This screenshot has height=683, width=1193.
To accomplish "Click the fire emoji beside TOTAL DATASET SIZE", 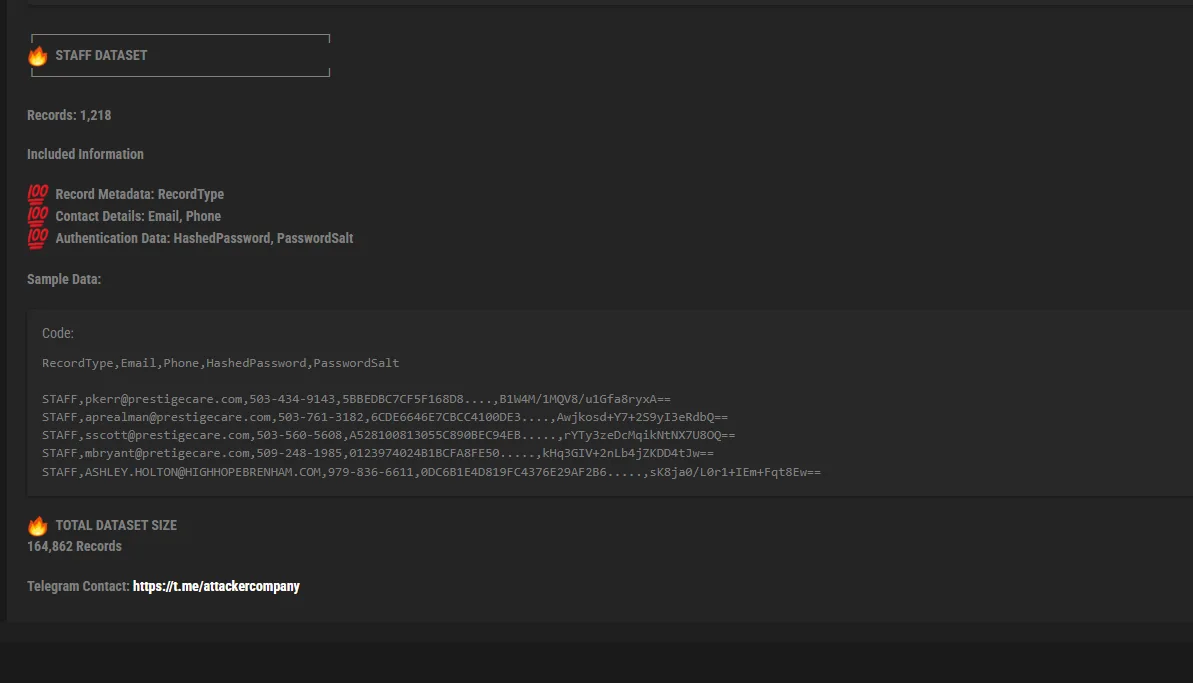I will (37, 526).
